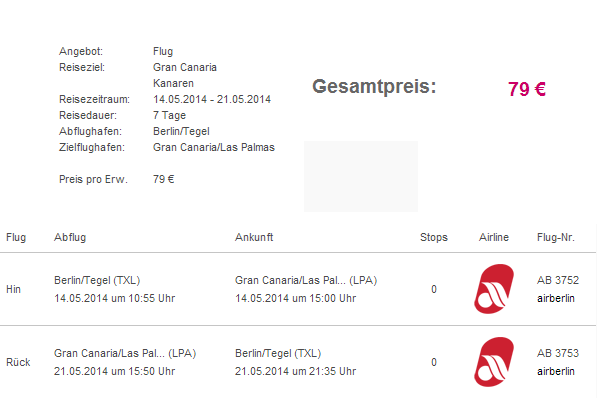The height and width of the screenshot is (398, 597).
Task: Click the empty gray box below Gesamtpreis
Action: coord(361,176)
